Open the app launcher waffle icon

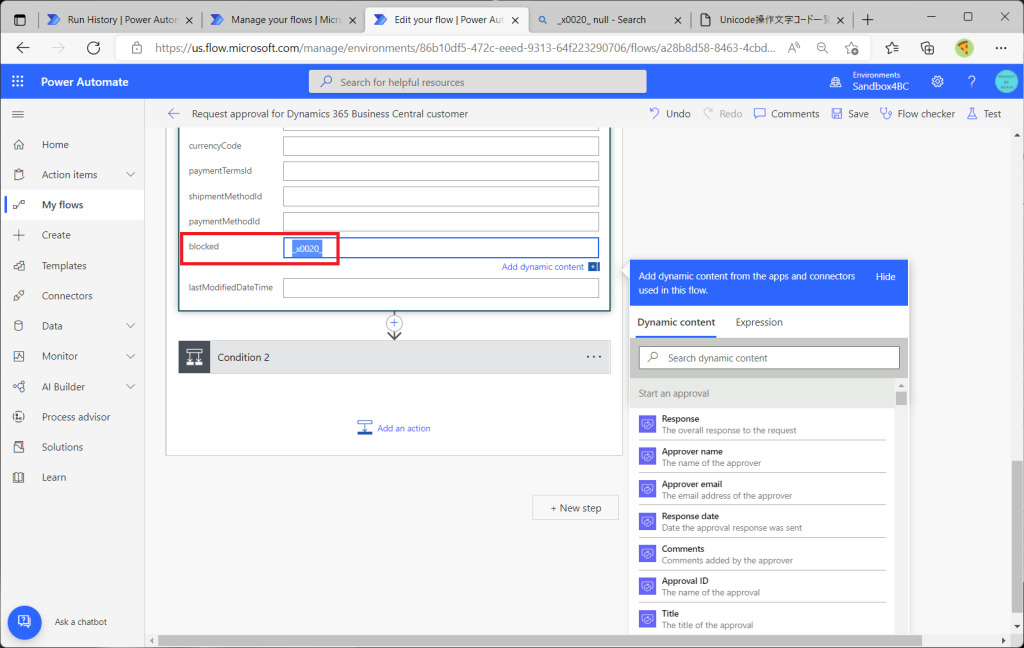point(18,82)
